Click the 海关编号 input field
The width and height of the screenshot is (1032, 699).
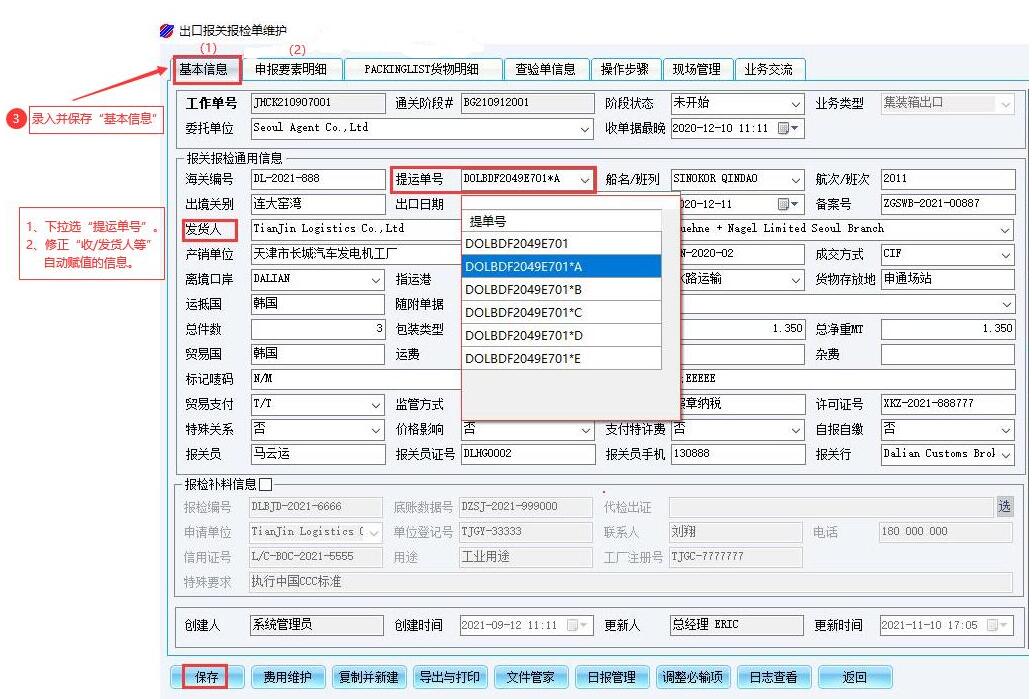coord(317,179)
